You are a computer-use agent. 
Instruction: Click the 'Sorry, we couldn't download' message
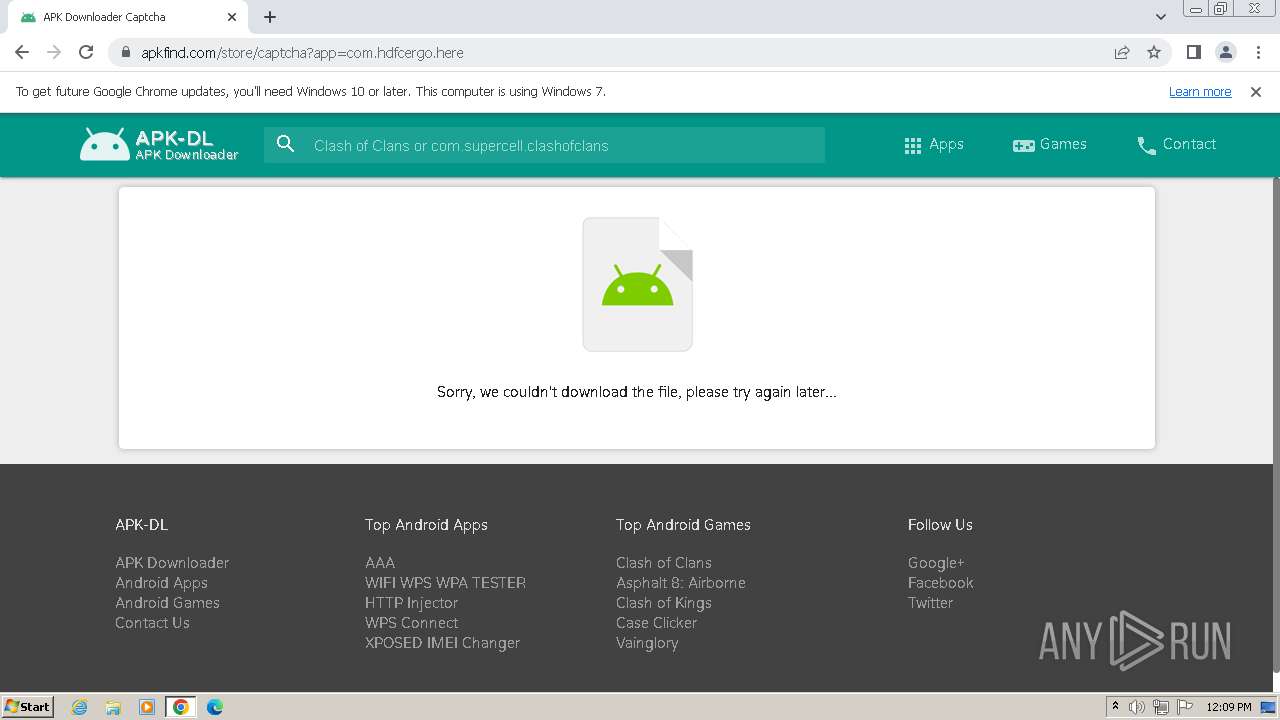(637, 392)
